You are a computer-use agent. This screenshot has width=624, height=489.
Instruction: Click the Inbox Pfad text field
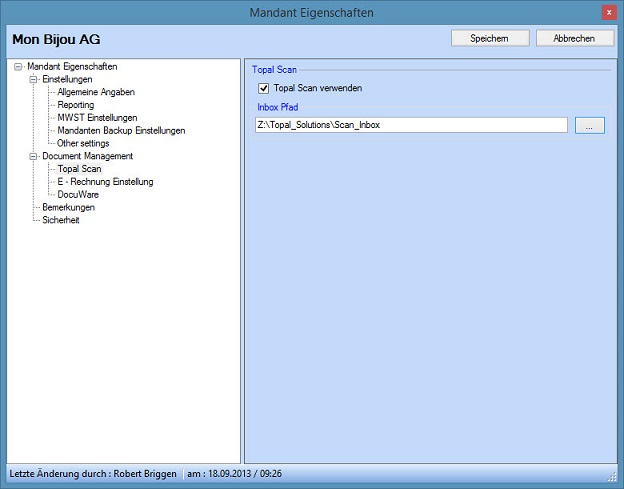410,125
